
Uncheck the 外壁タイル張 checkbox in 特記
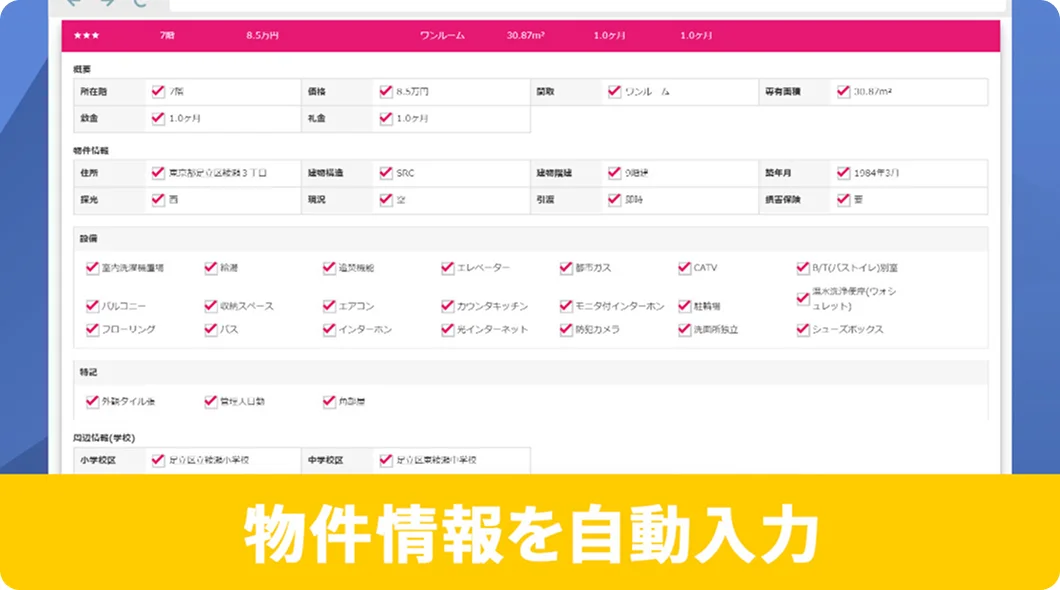[x=92, y=400]
